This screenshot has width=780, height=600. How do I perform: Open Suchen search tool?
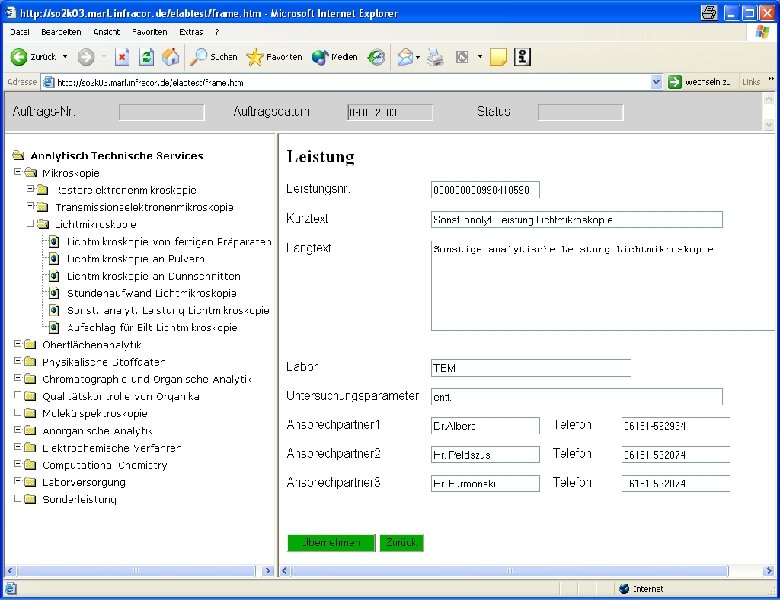(x=214, y=57)
